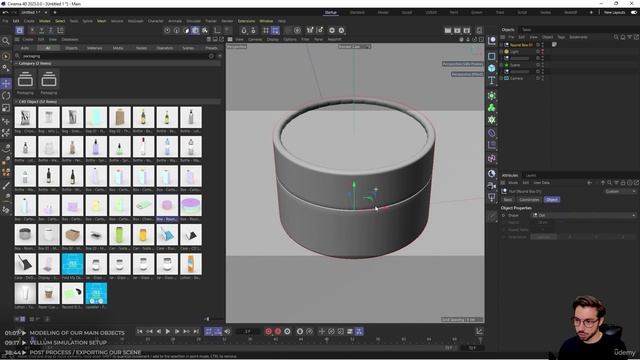Step to the next frame
The image size is (640, 360).
pos(177,331)
